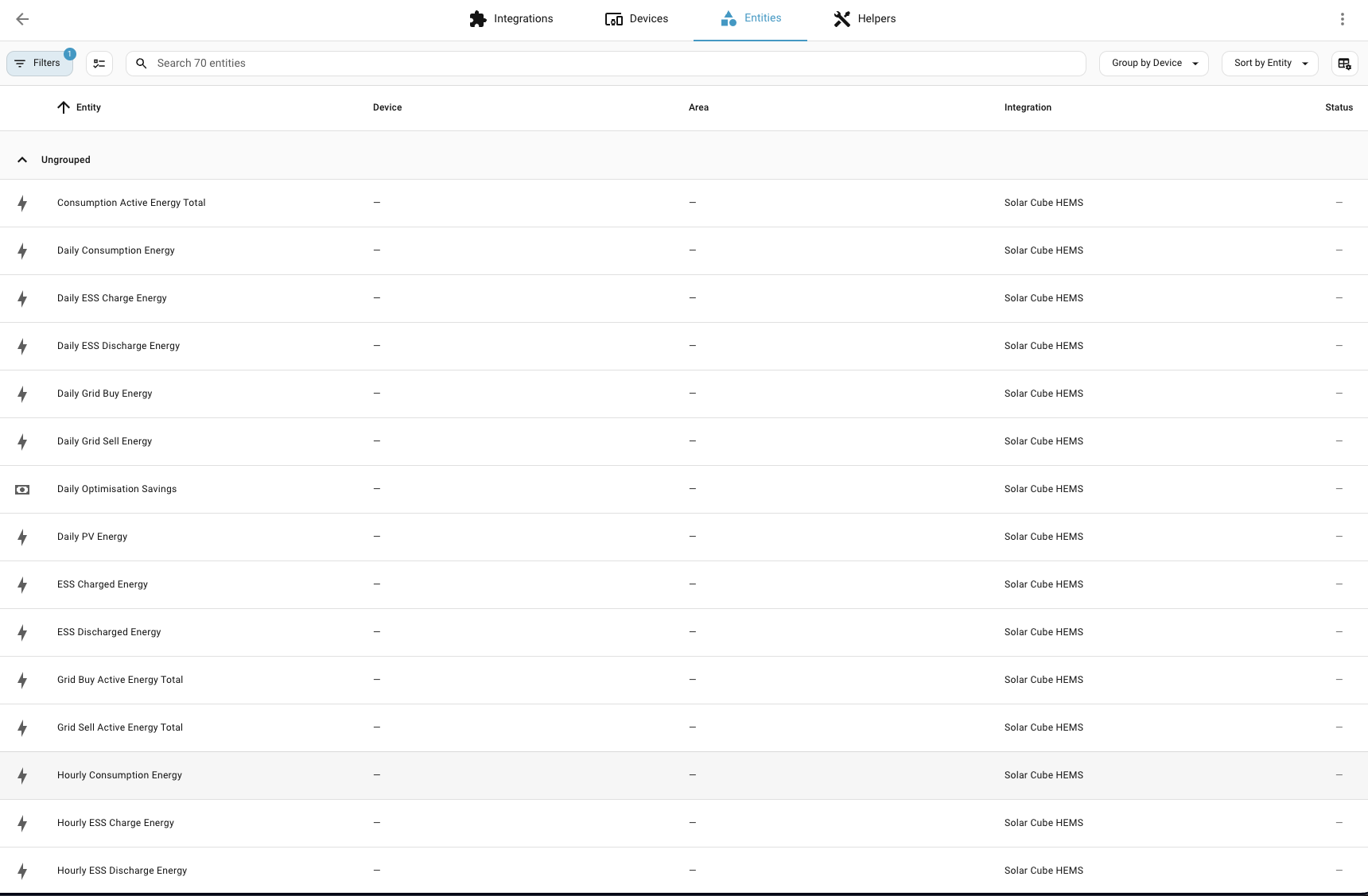Sort by the Entity column header text
Screen dimensions: 1368x896
pyautogui.click(x=88, y=107)
